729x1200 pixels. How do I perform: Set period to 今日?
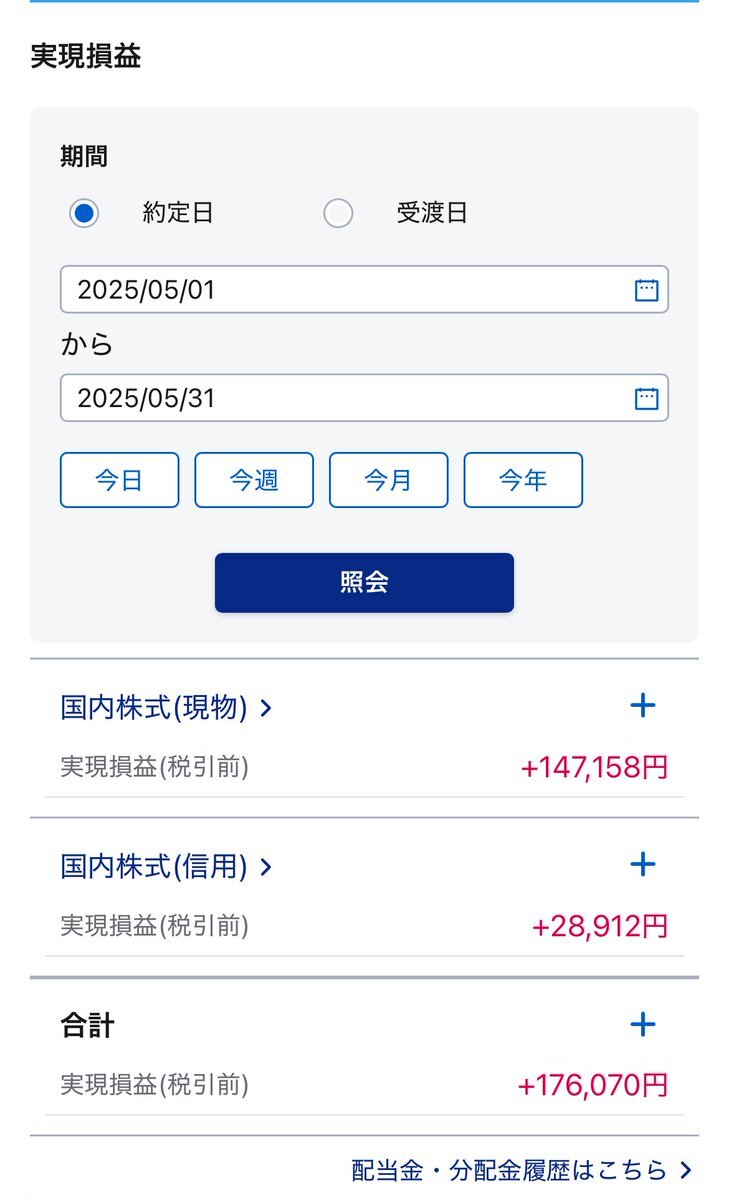[x=119, y=480]
